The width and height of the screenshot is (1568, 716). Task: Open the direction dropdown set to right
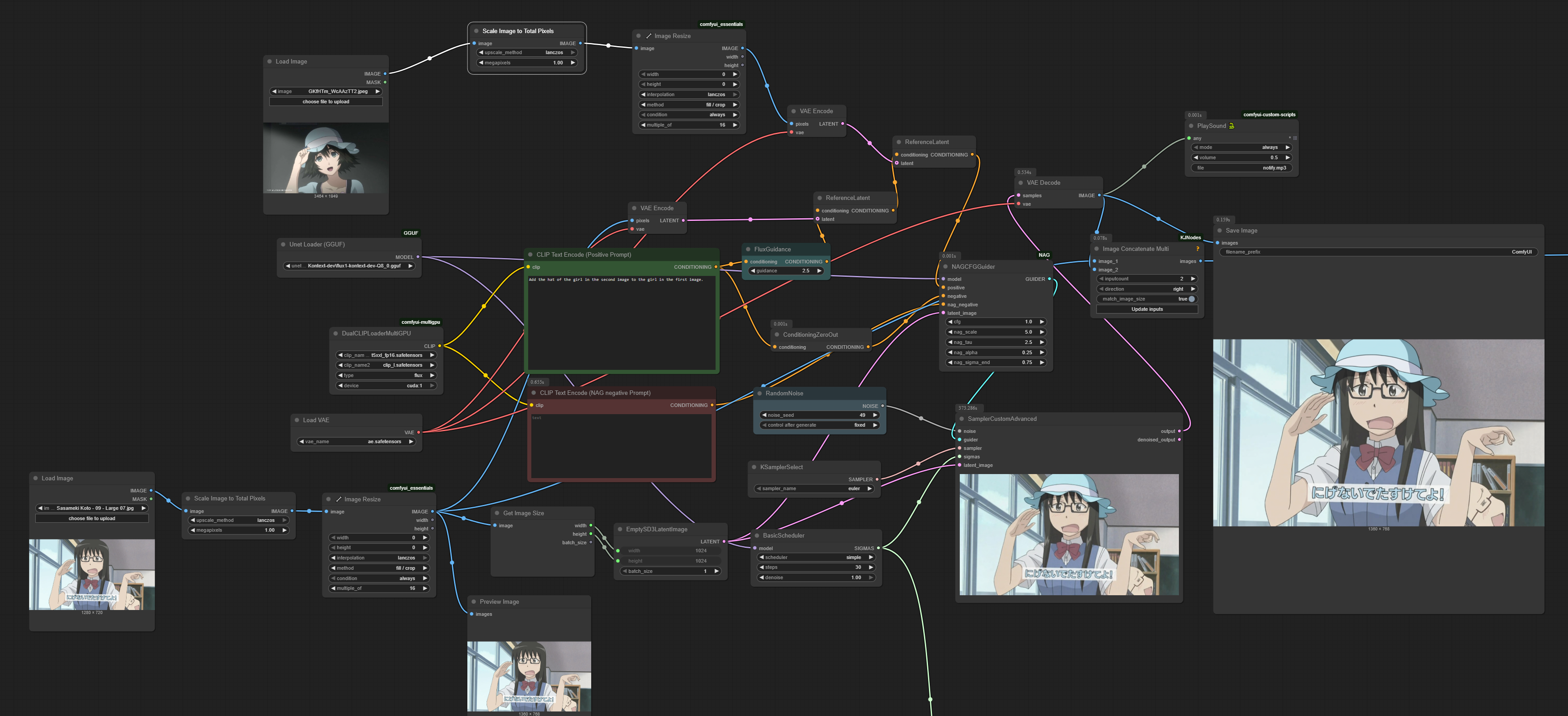coord(1147,289)
